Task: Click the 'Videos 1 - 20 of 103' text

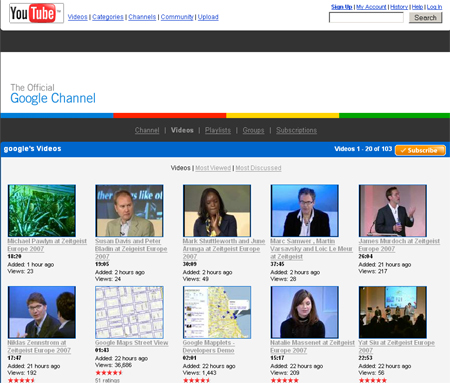Action: tap(363, 149)
